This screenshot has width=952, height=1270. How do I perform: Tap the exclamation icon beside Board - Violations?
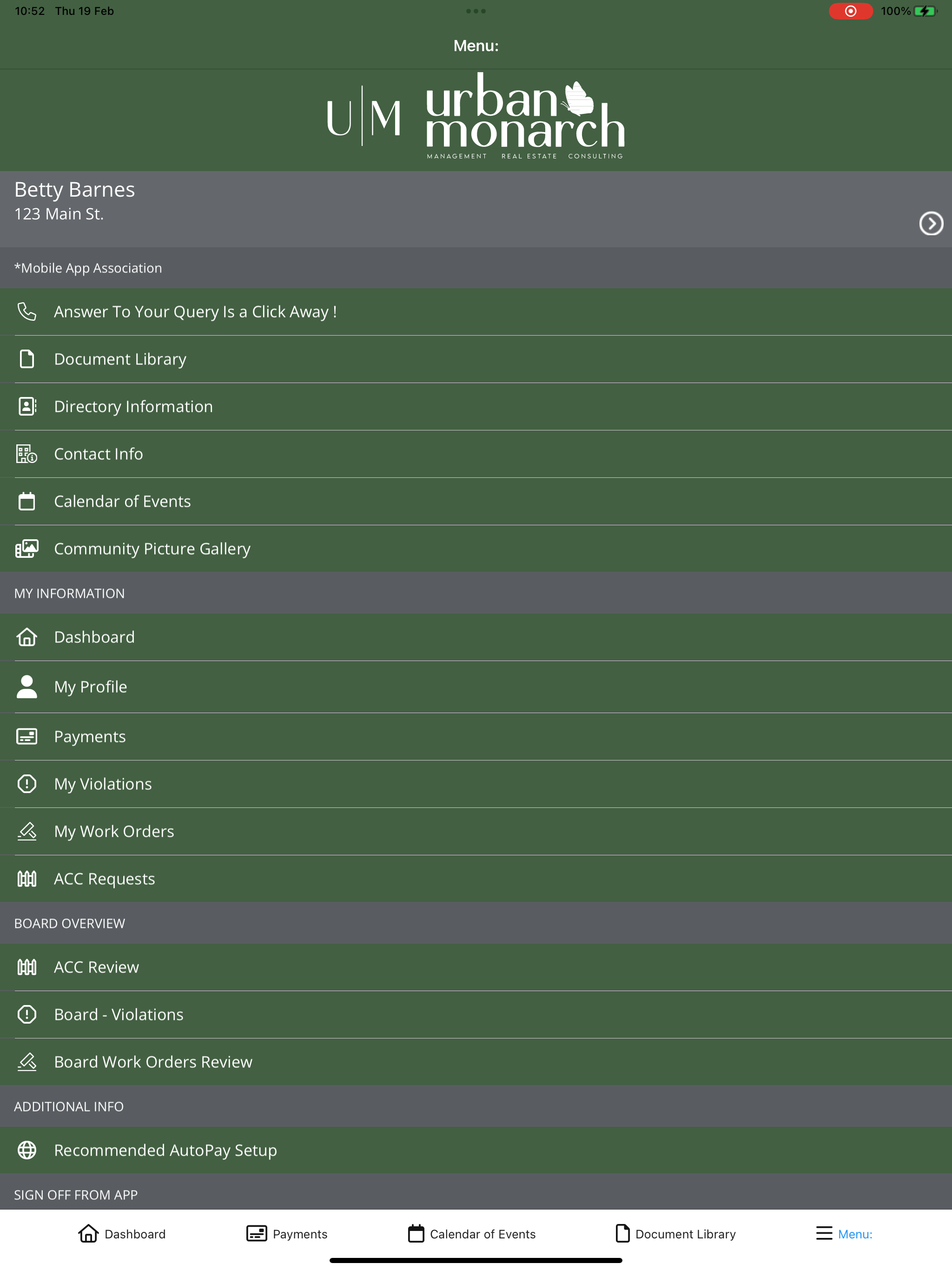point(27,1014)
